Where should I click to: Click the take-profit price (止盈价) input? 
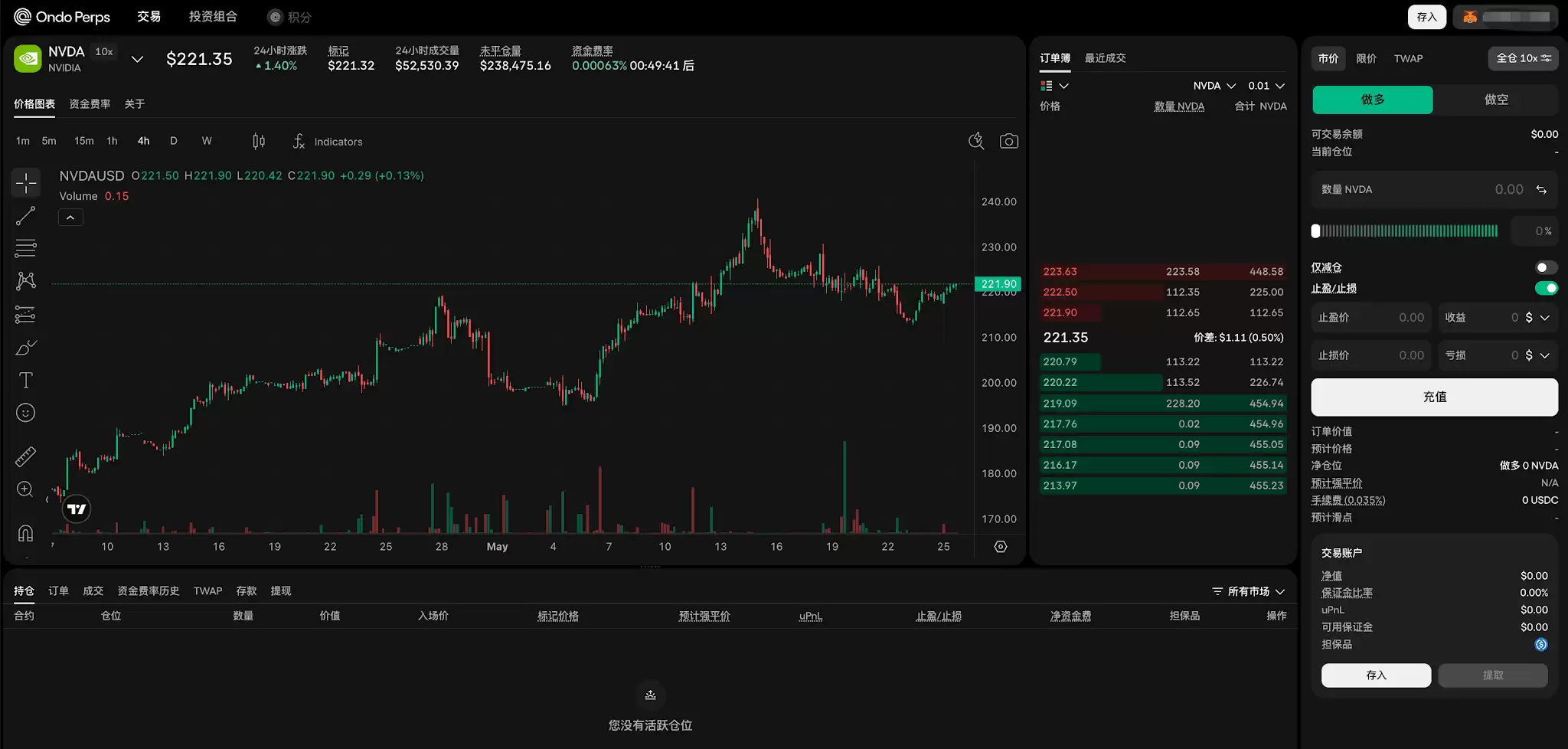pos(1370,317)
